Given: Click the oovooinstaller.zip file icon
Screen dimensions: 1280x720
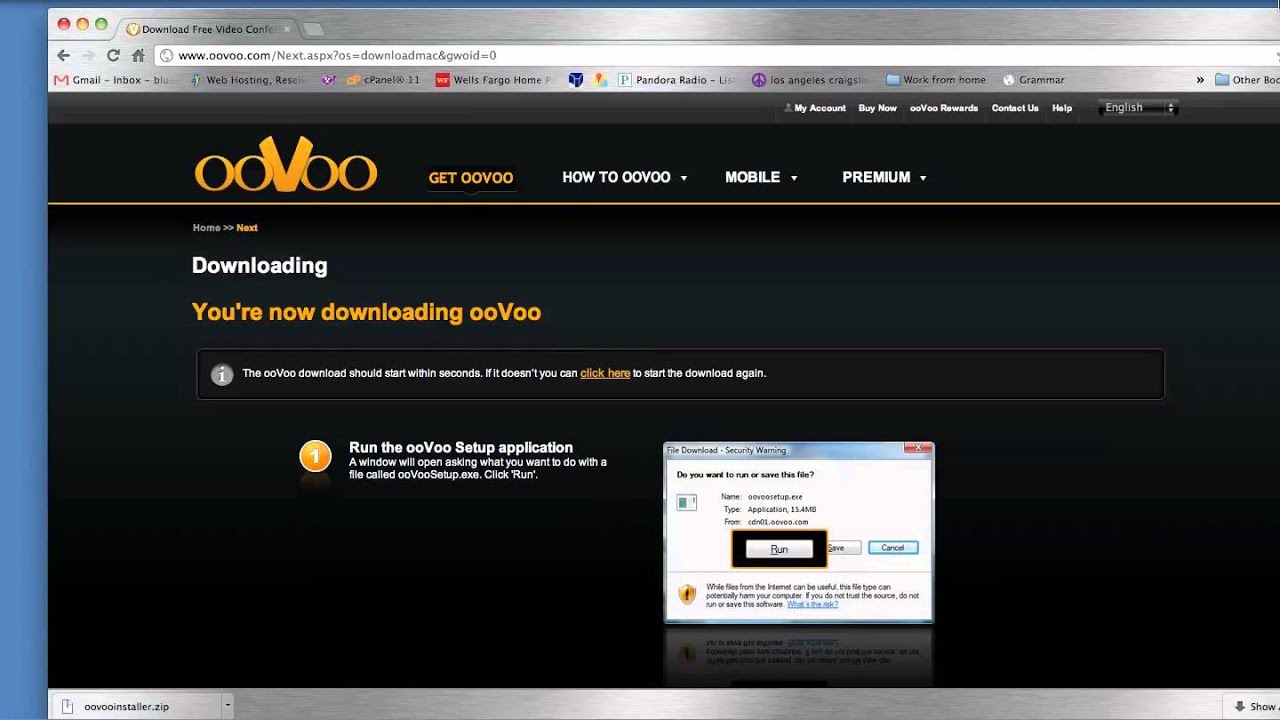Looking at the screenshot, I should click(x=68, y=706).
